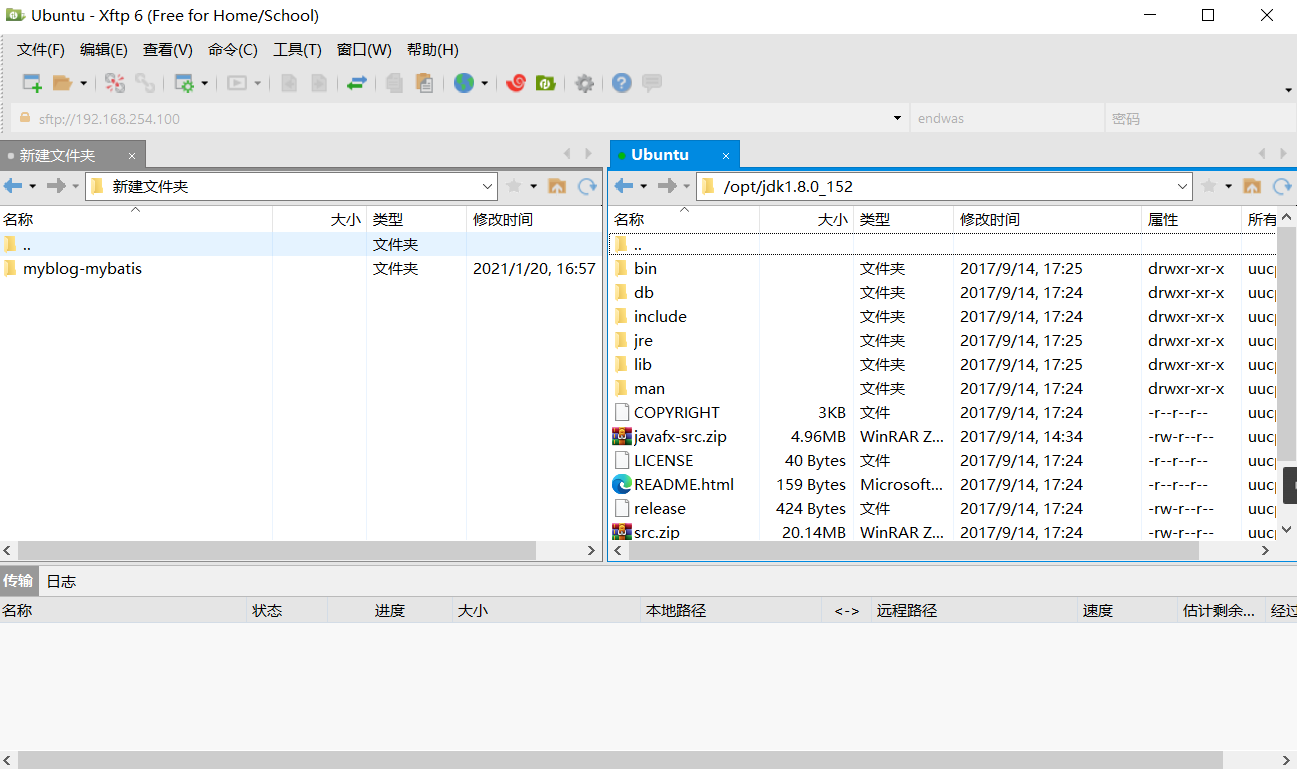The width and height of the screenshot is (1297, 769).
Task: Click the Copy toolbar icon
Action: (x=395, y=83)
